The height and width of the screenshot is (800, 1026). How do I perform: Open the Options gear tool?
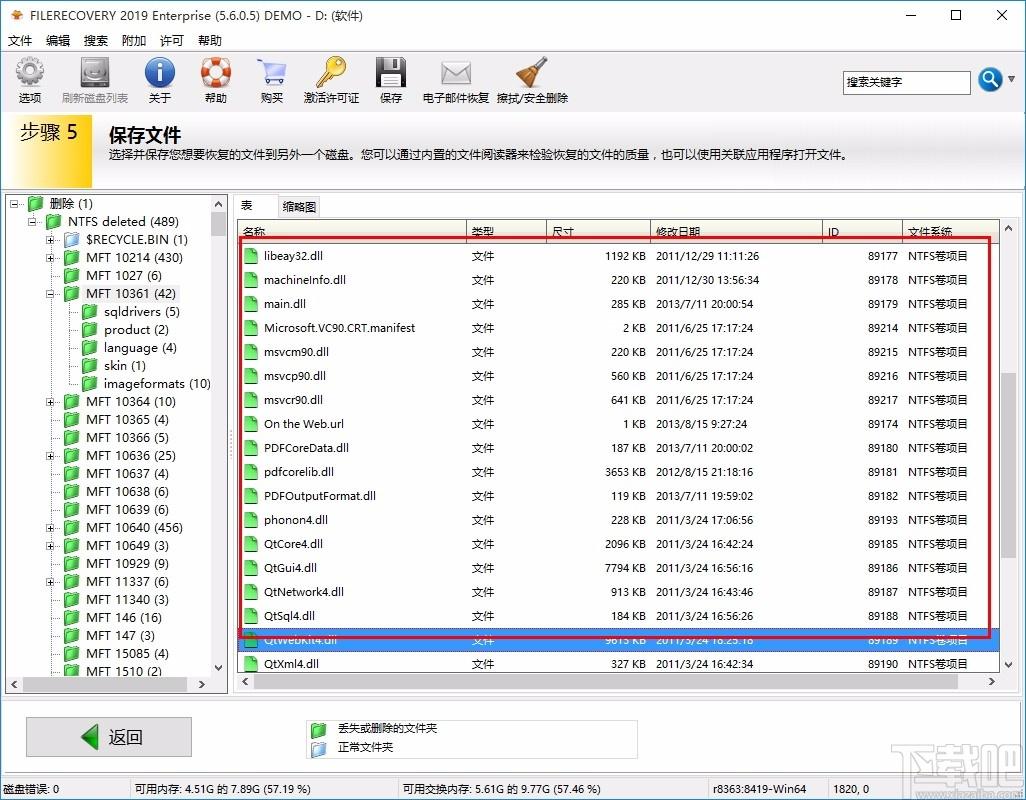tap(29, 80)
